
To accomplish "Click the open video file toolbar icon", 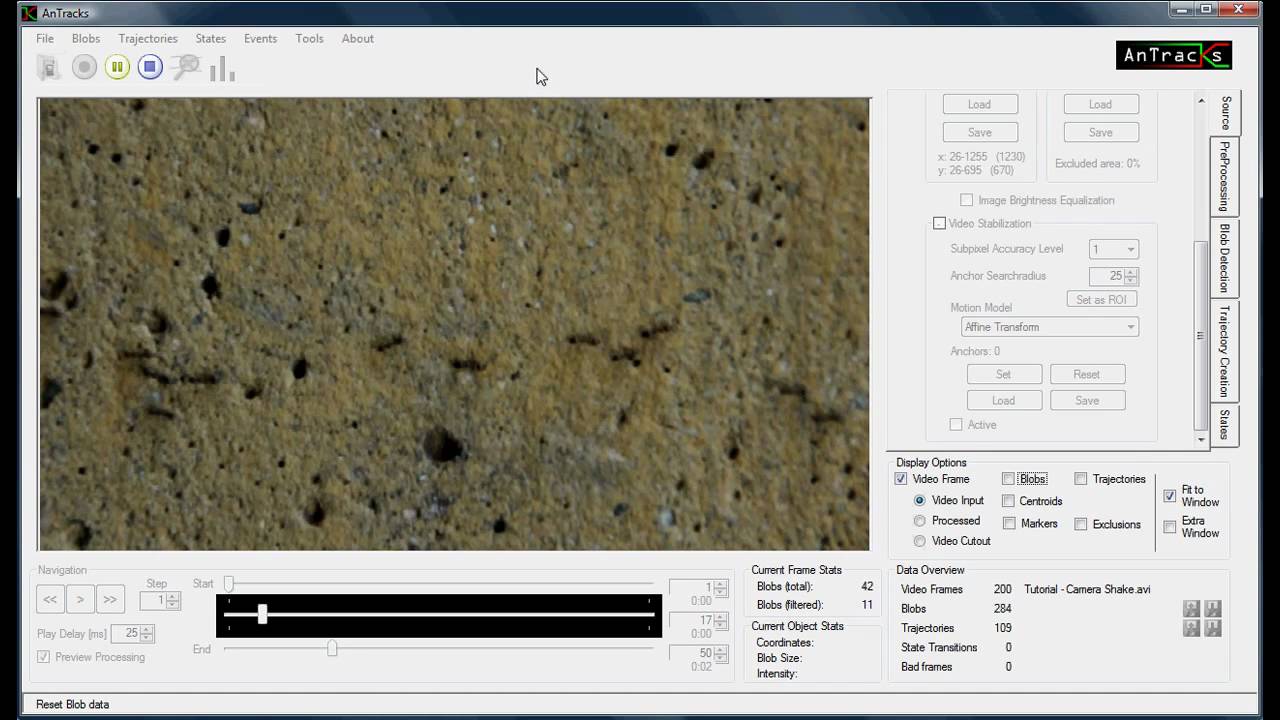I will pos(49,68).
